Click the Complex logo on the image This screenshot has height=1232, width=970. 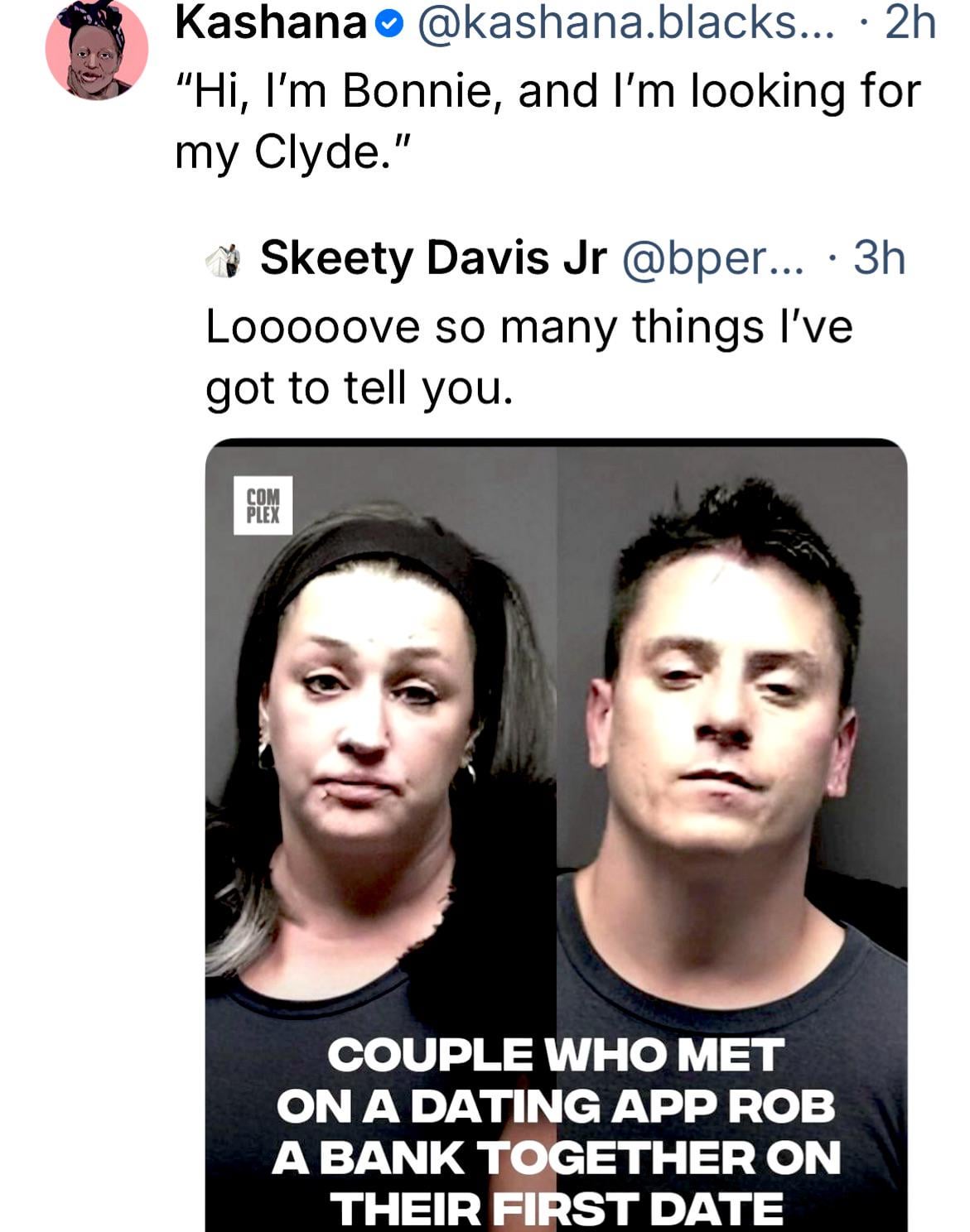[x=263, y=505]
